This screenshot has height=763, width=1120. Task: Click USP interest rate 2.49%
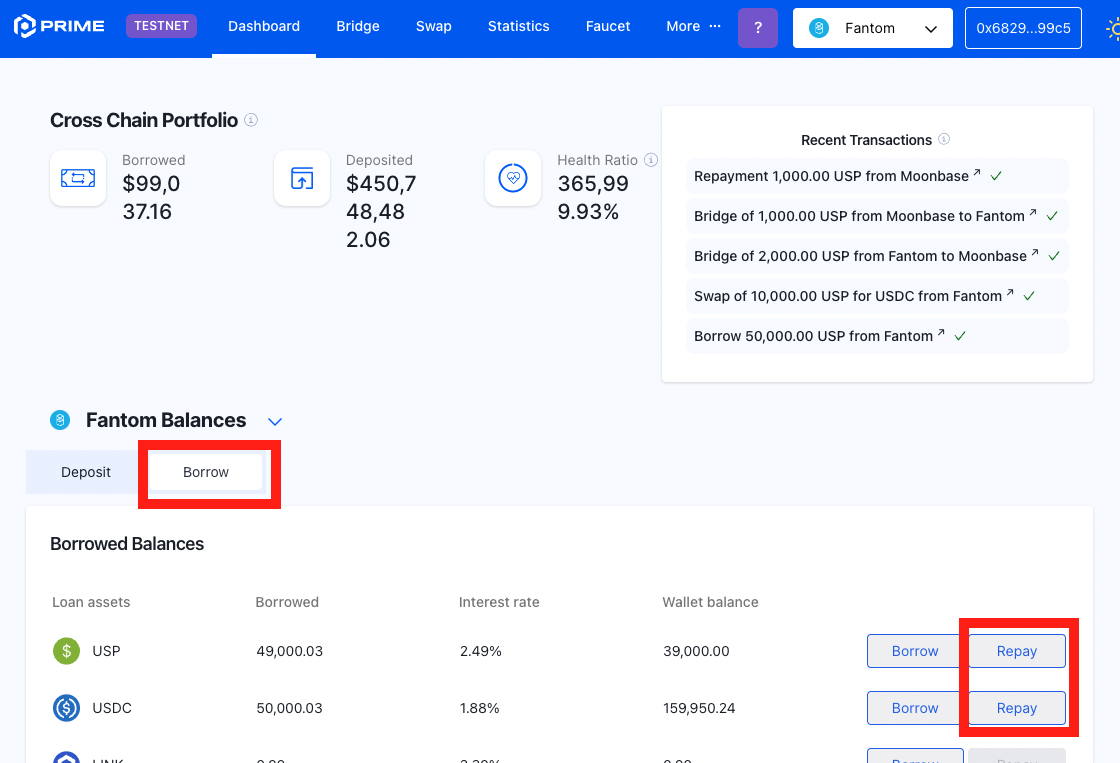(481, 651)
